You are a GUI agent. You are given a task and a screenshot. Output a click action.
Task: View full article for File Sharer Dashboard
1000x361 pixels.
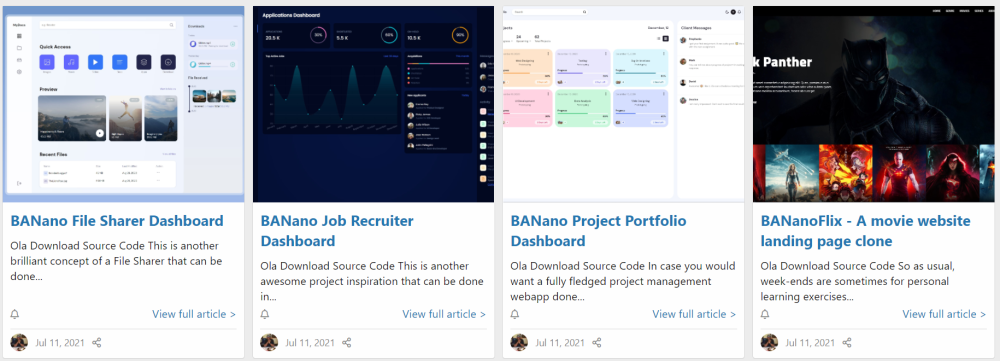(x=194, y=314)
